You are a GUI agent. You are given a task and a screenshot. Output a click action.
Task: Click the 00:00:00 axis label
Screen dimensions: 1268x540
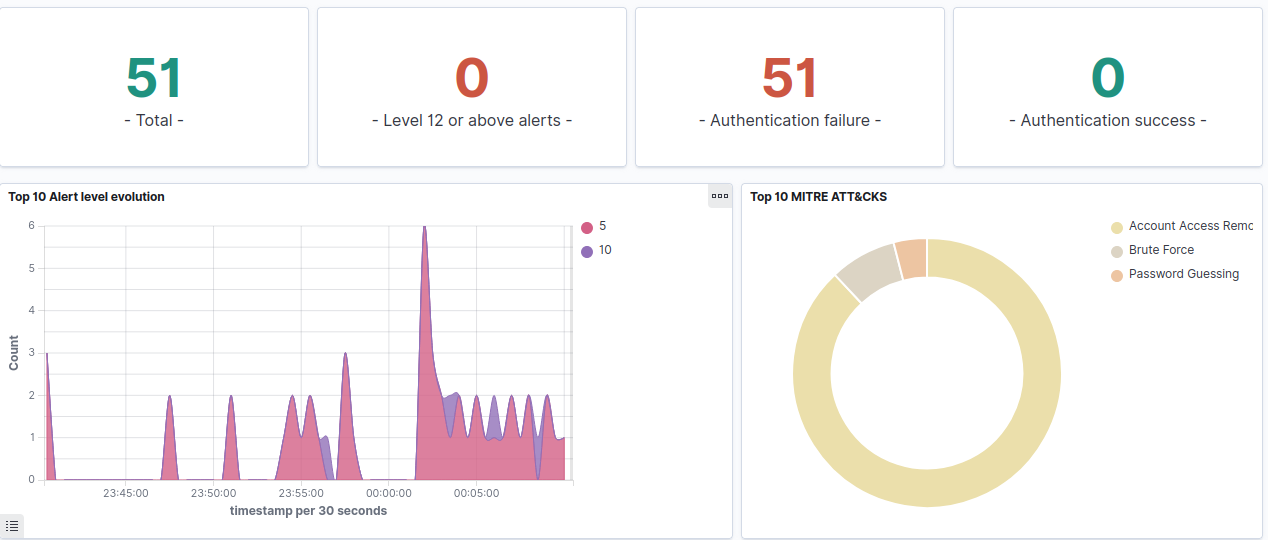tap(389, 493)
